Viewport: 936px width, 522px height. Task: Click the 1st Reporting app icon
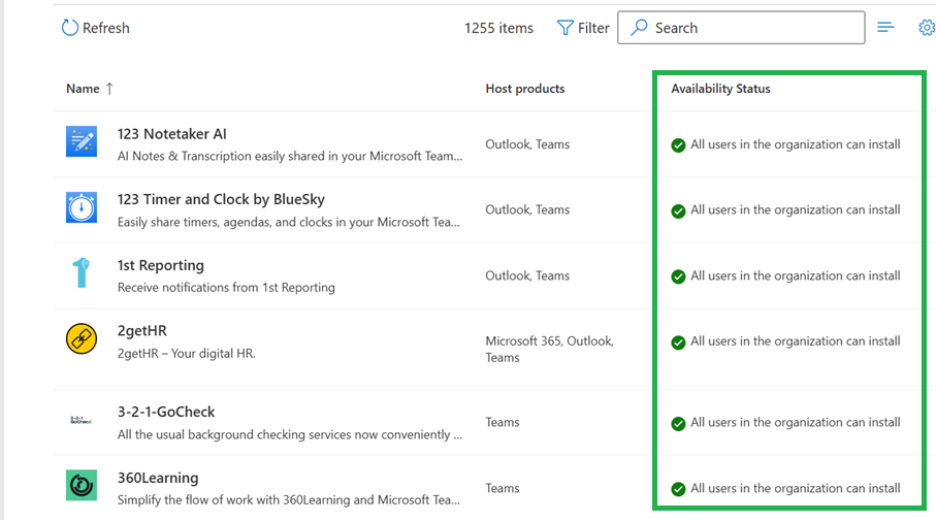81,273
